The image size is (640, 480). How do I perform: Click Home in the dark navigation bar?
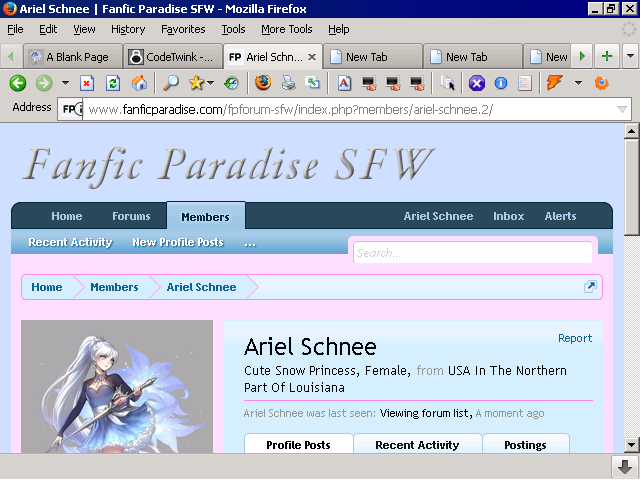67,216
